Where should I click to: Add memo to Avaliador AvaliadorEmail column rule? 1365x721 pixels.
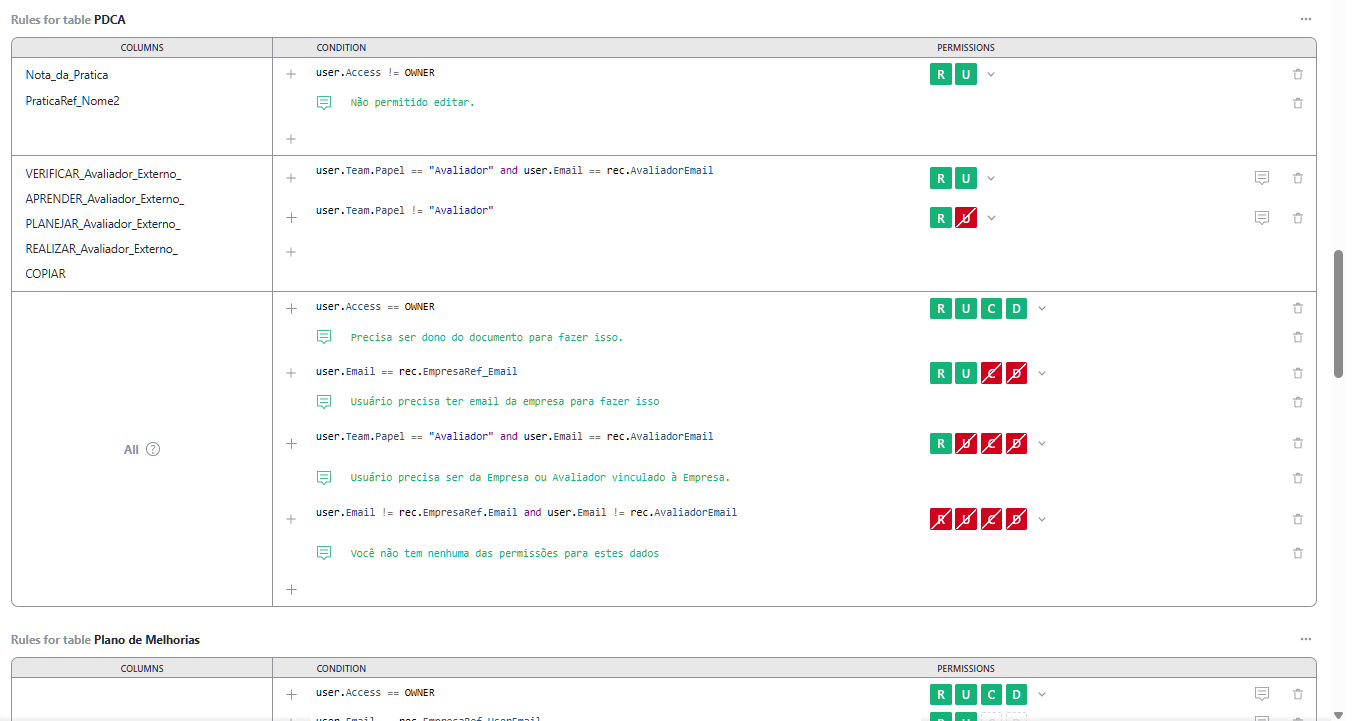click(x=1261, y=178)
